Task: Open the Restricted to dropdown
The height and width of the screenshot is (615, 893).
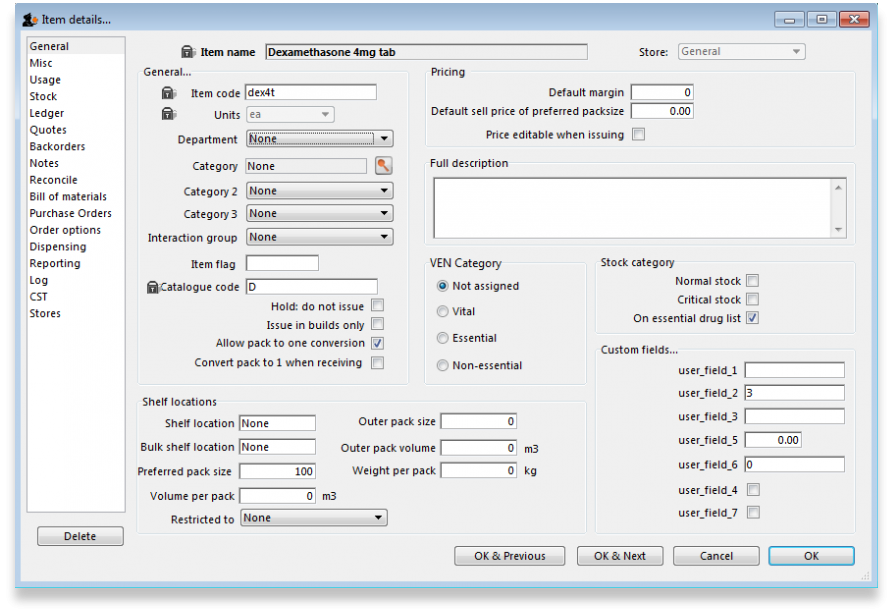Action: click(x=314, y=518)
